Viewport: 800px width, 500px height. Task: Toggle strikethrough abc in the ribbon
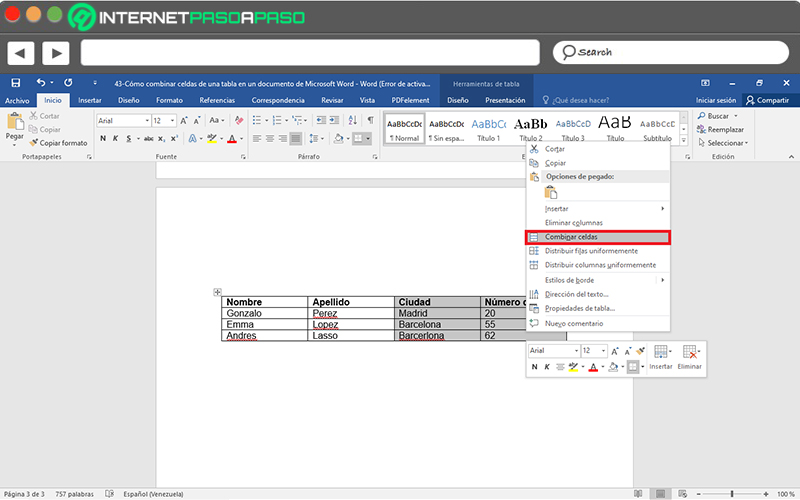point(148,138)
